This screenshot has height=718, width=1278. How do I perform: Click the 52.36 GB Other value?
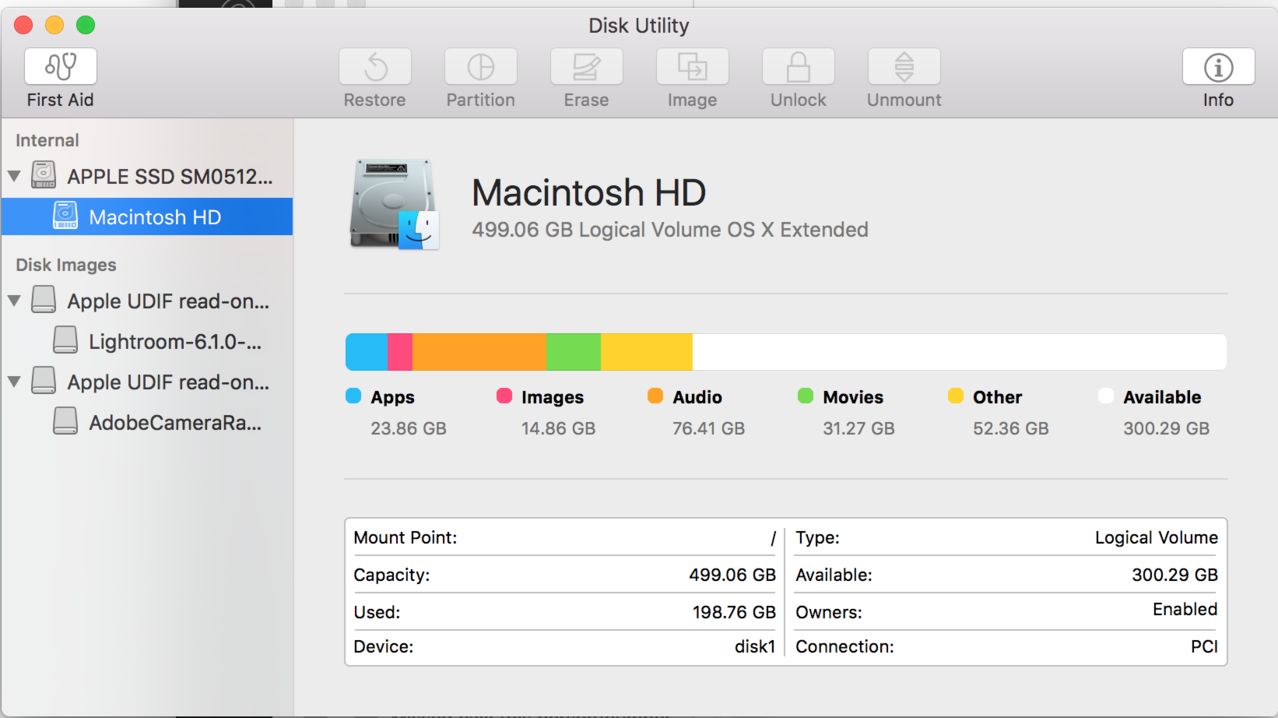(1011, 428)
